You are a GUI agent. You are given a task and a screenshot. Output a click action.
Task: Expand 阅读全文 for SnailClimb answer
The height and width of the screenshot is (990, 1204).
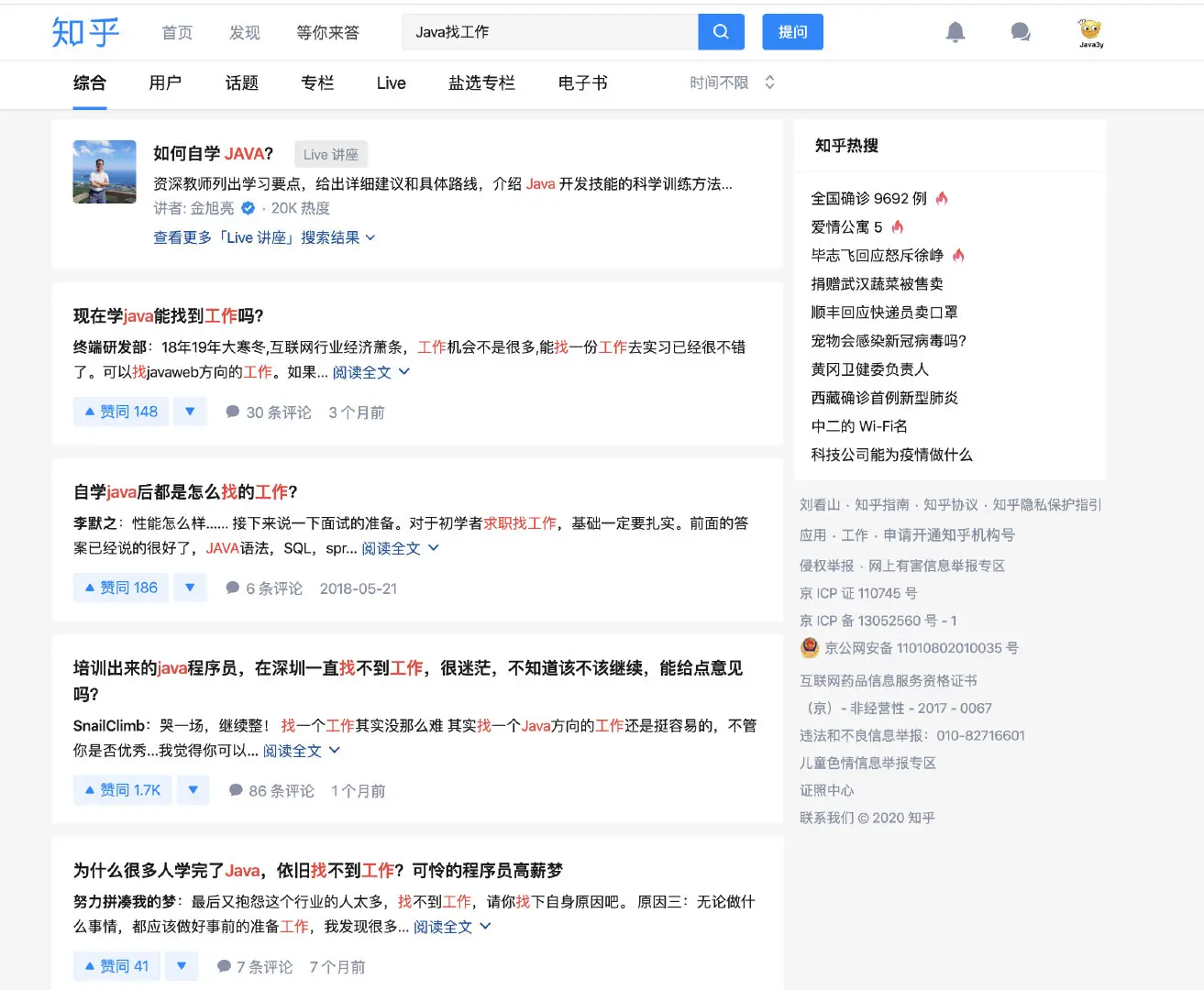click(x=302, y=751)
